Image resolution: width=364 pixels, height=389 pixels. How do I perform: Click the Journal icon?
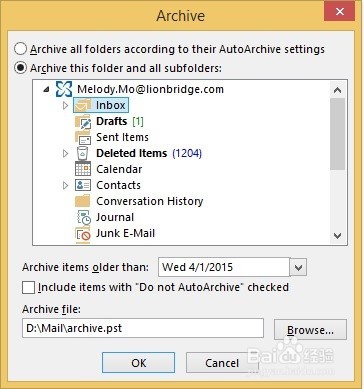point(83,217)
